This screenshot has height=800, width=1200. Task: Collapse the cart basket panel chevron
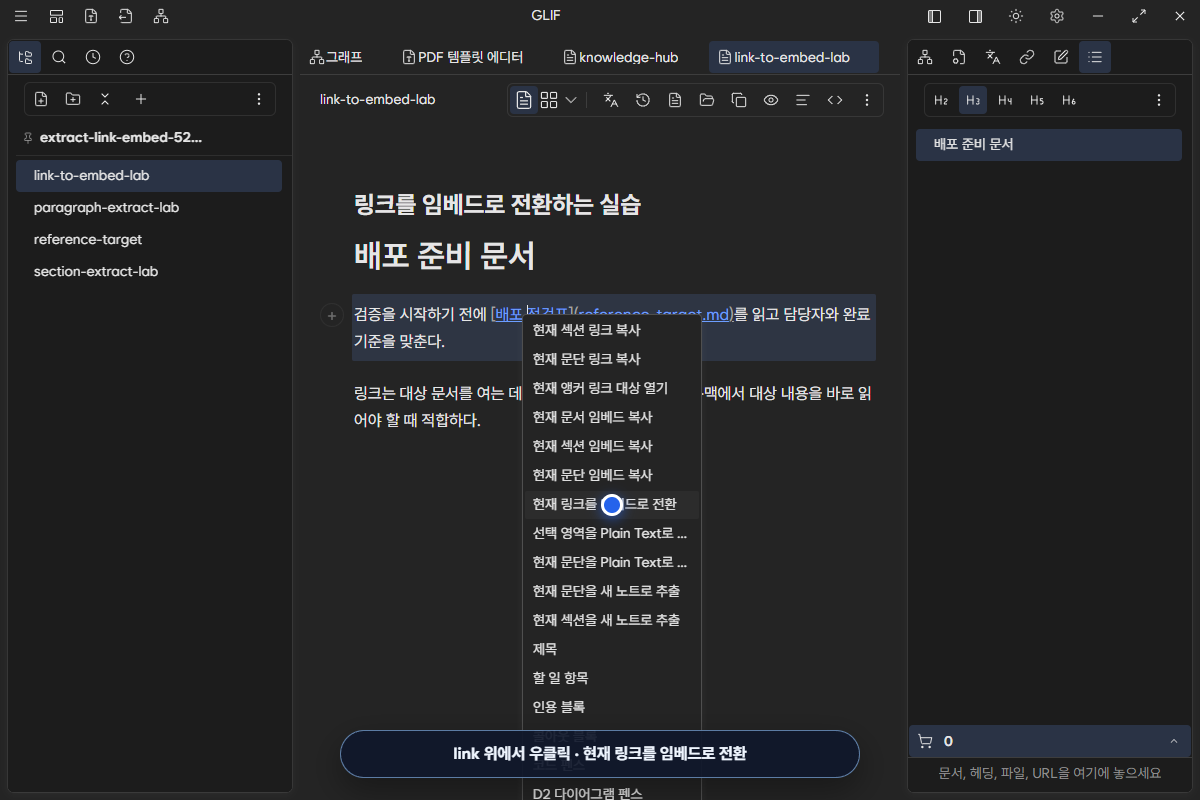[1174, 741]
